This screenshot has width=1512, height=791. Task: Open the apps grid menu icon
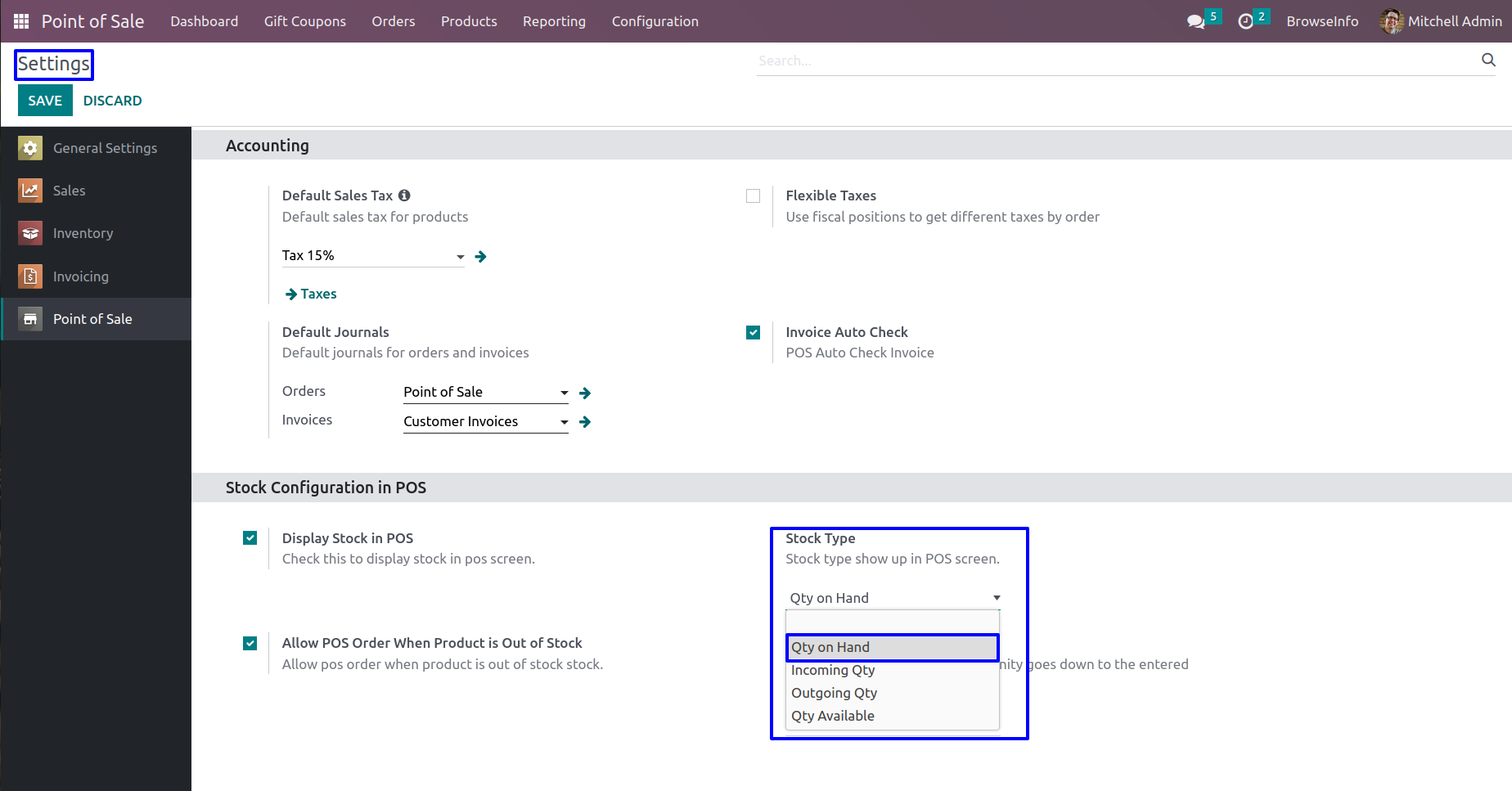click(x=21, y=21)
